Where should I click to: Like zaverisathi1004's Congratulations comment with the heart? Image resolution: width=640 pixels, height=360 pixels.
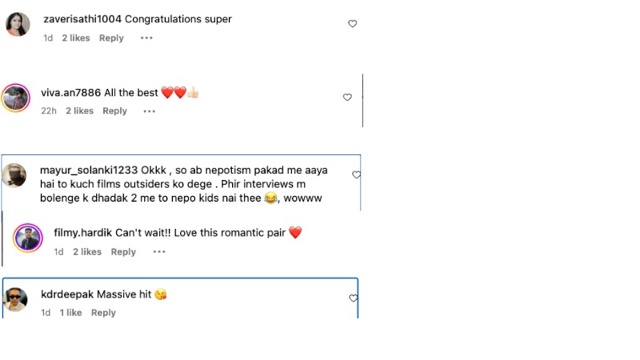click(x=352, y=24)
